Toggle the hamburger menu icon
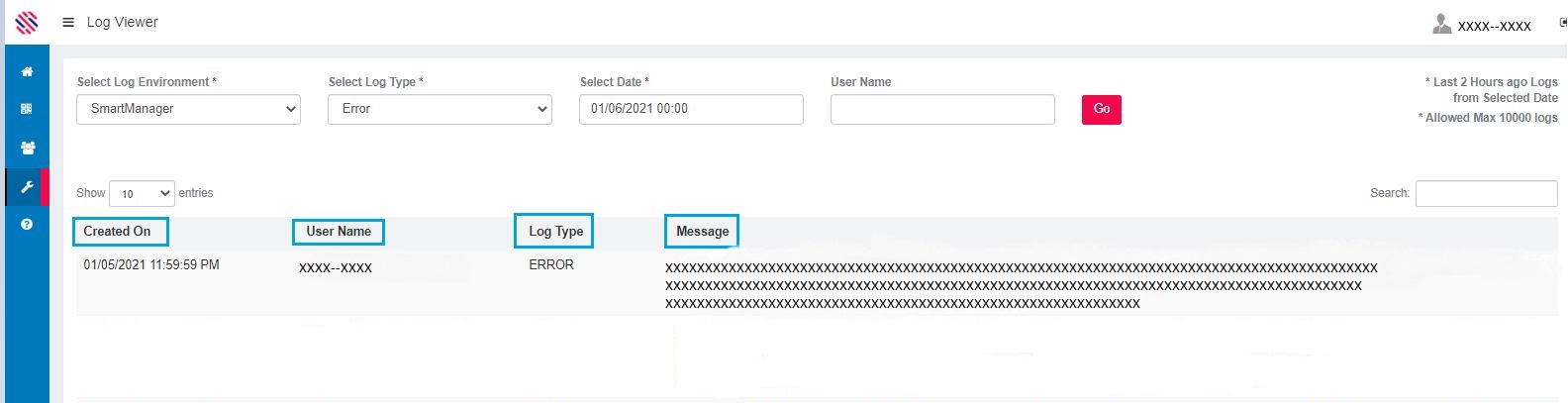The width and height of the screenshot is (1568, 403). [68, 22]
